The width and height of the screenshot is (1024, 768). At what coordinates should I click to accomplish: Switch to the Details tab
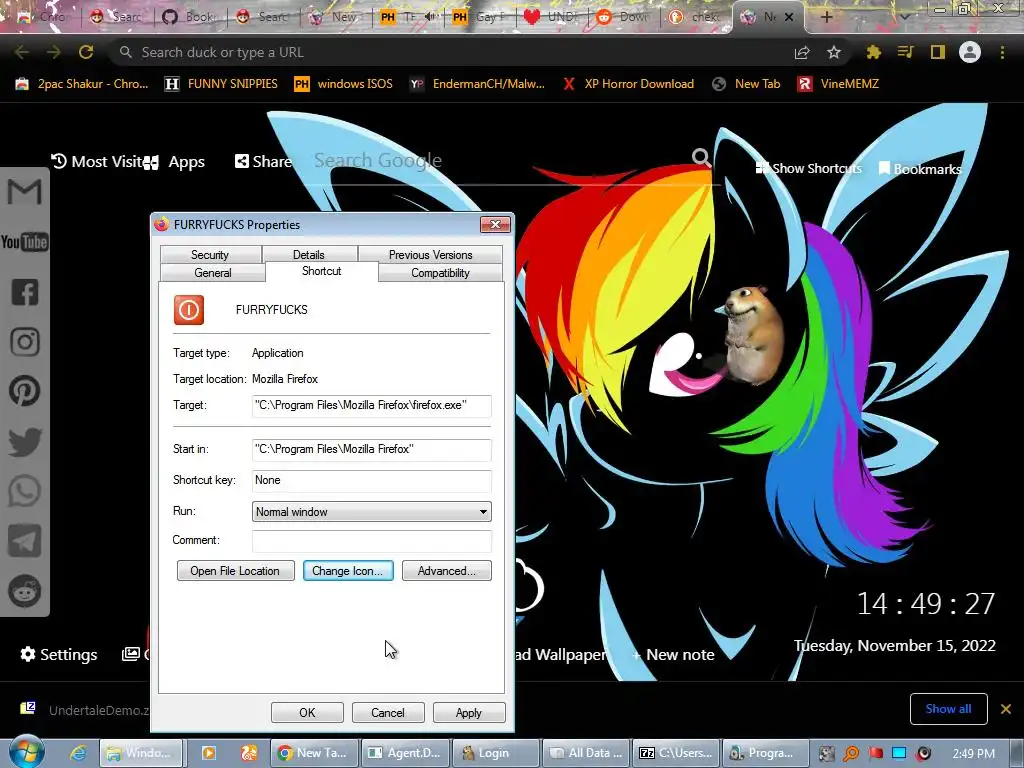click(x=308, y=254)
